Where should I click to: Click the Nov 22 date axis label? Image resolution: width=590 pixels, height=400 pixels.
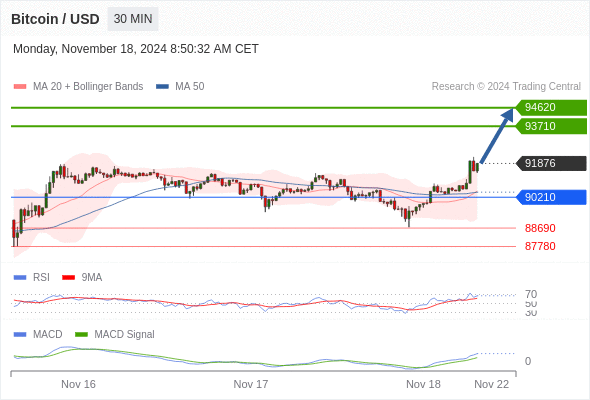click(491, 384)
